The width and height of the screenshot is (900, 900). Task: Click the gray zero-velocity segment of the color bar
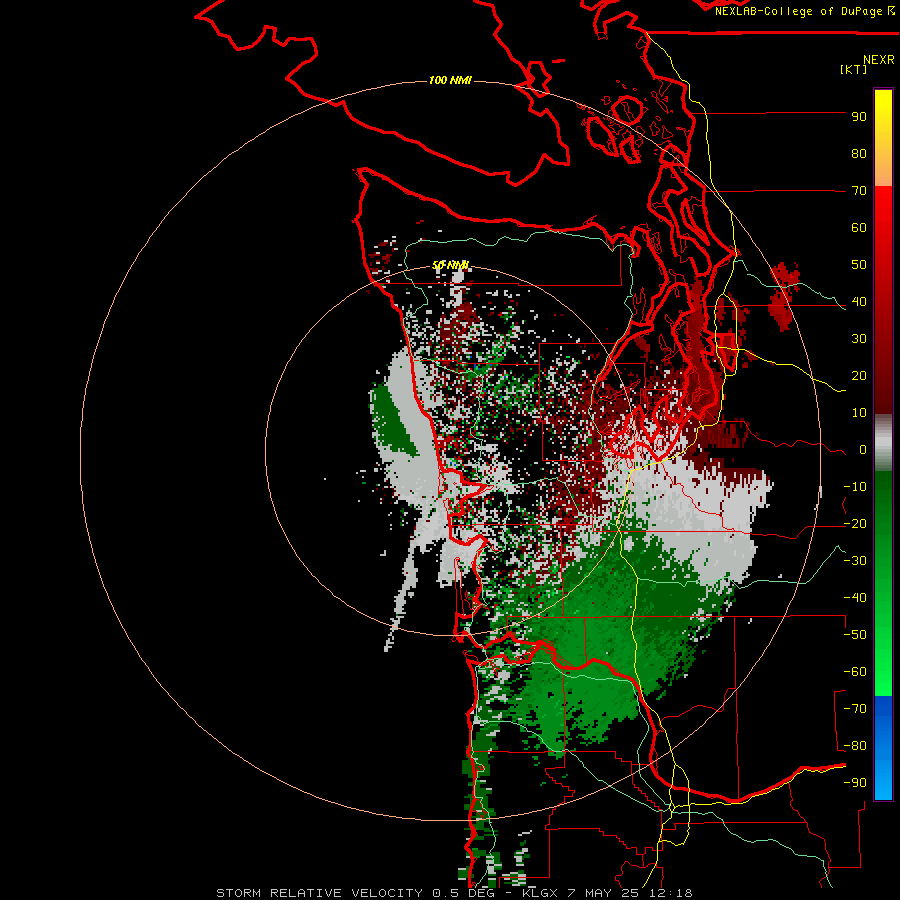pos(883,442)
